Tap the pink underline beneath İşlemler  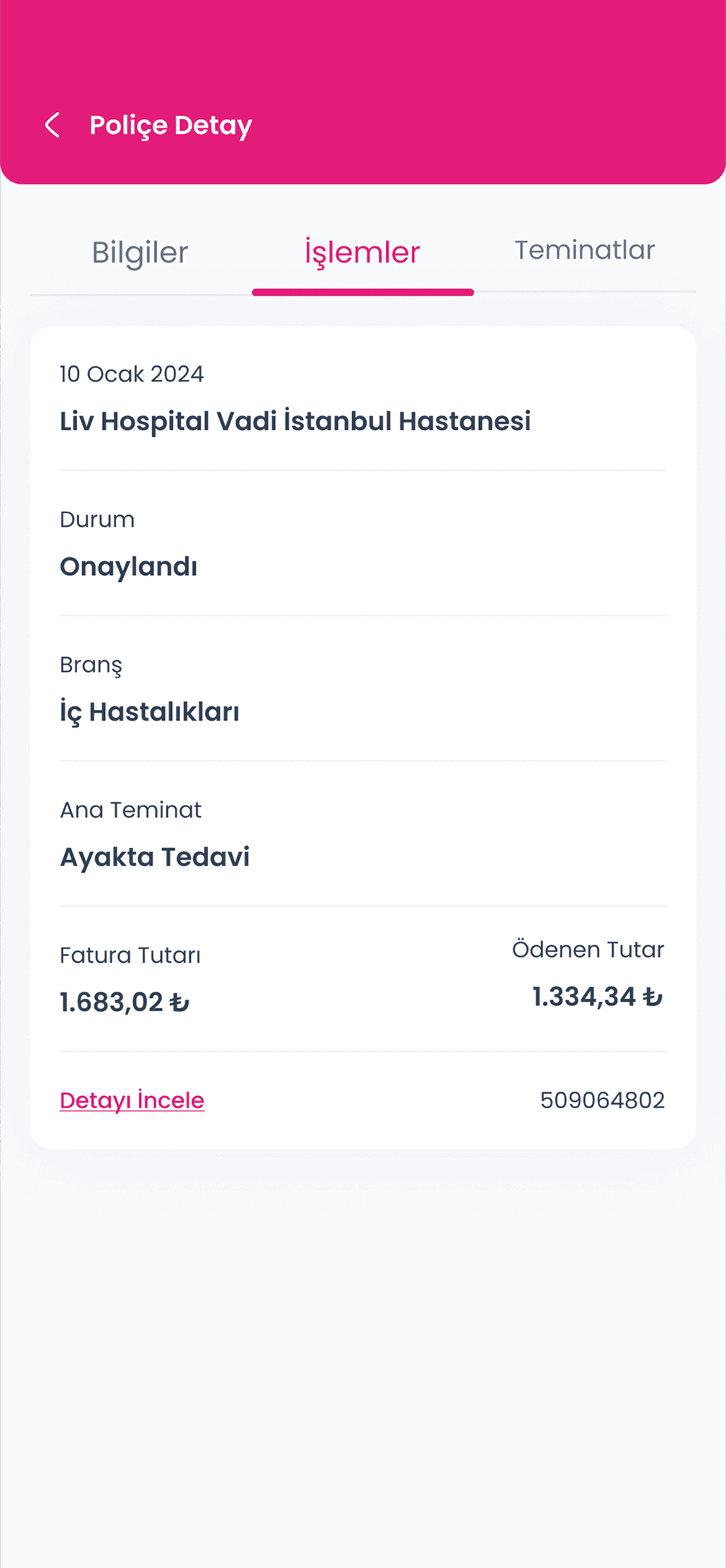tap(362, 292)
